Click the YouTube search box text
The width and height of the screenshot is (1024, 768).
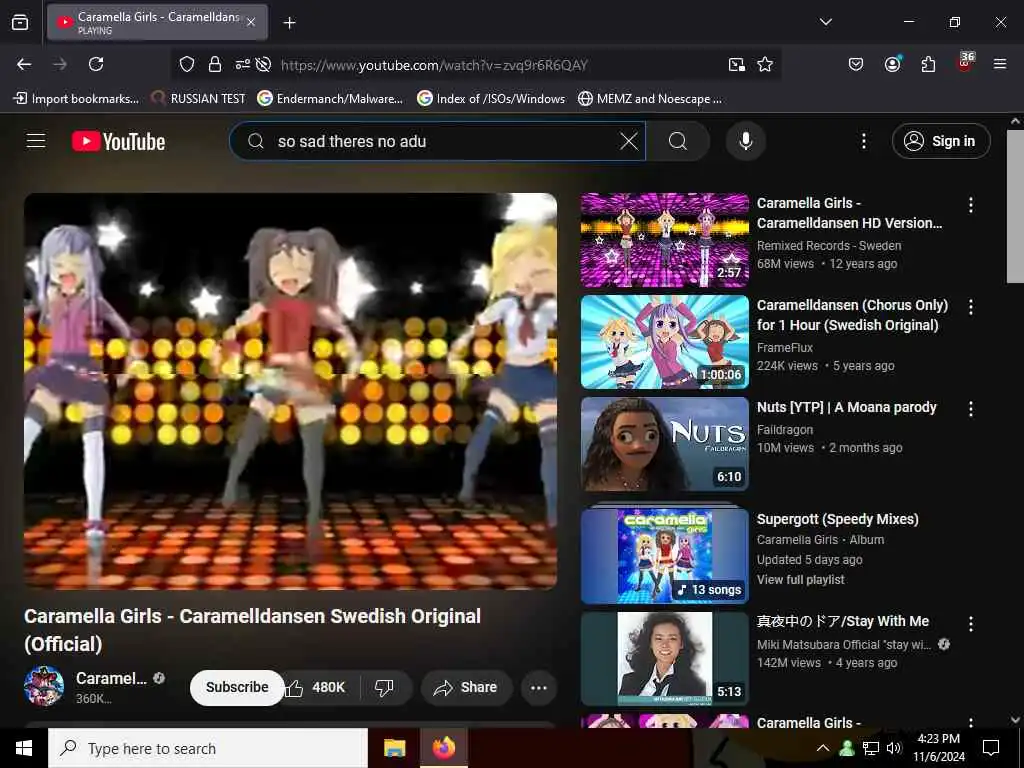[x=352, y=141]
